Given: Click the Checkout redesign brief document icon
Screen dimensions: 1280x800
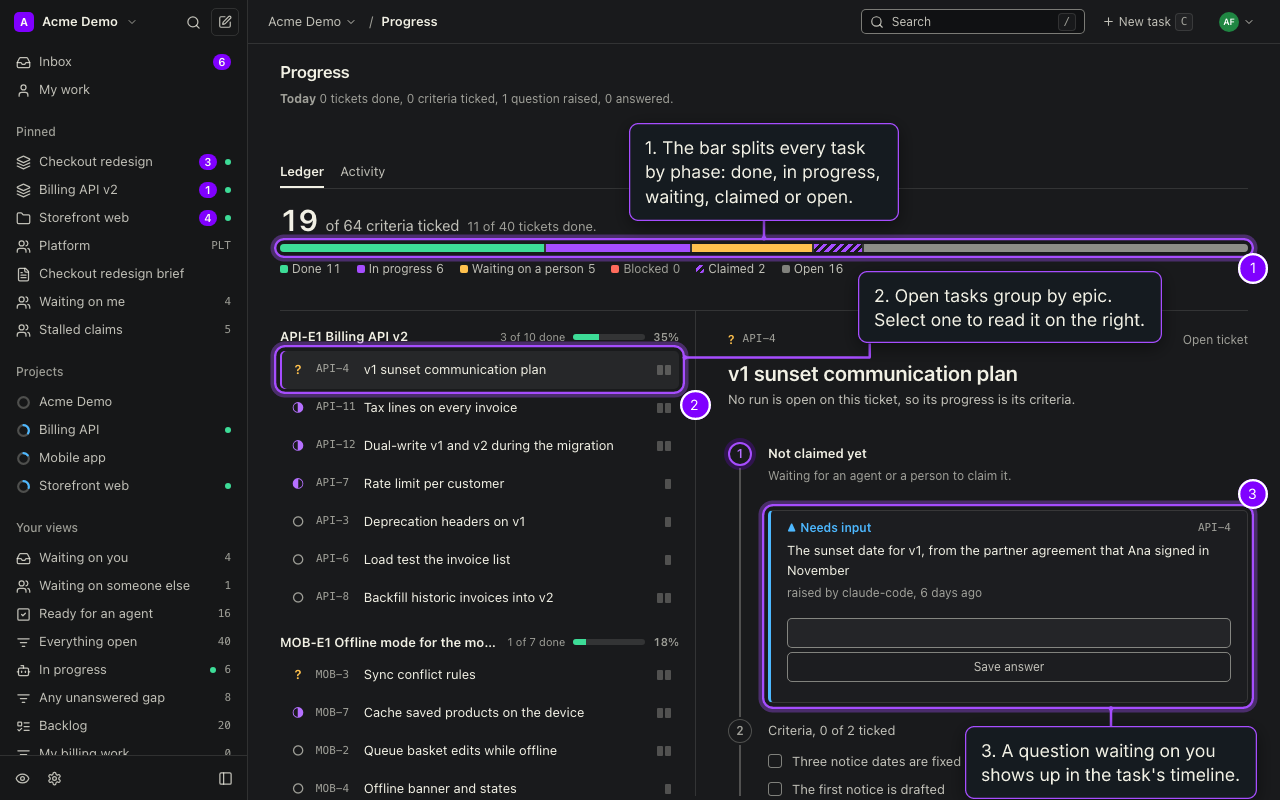Looking at the screenshot, I should [23, 274].
